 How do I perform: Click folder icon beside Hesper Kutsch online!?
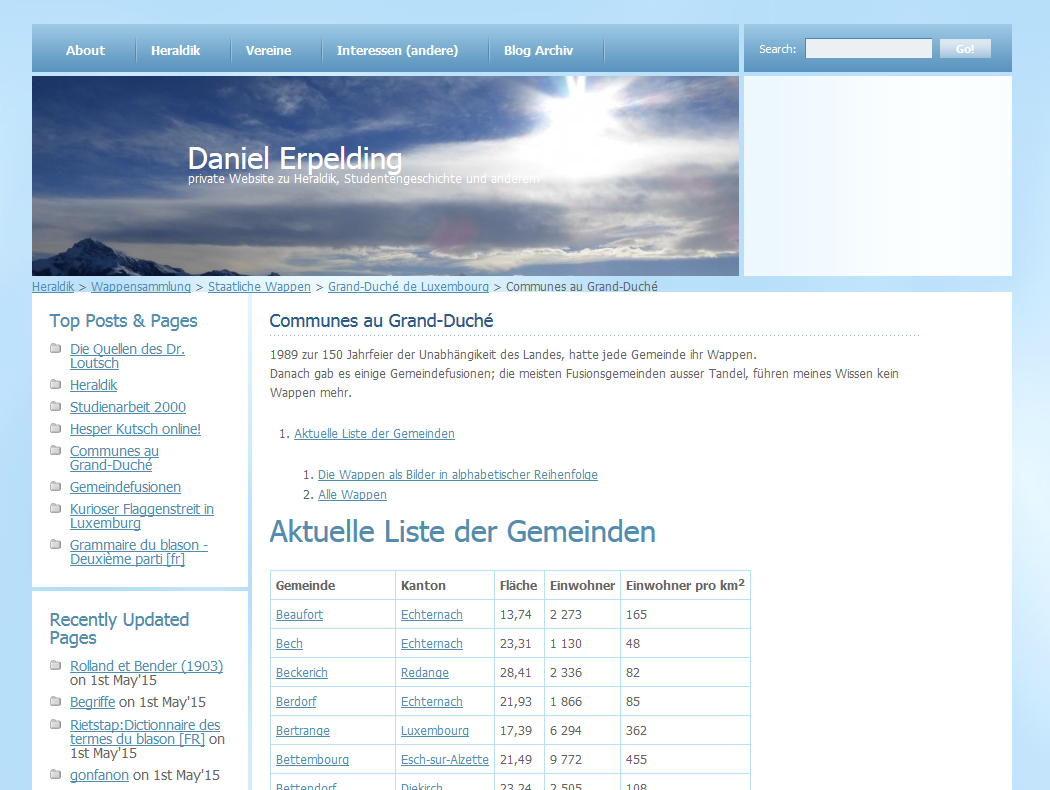tap(56, 429)
